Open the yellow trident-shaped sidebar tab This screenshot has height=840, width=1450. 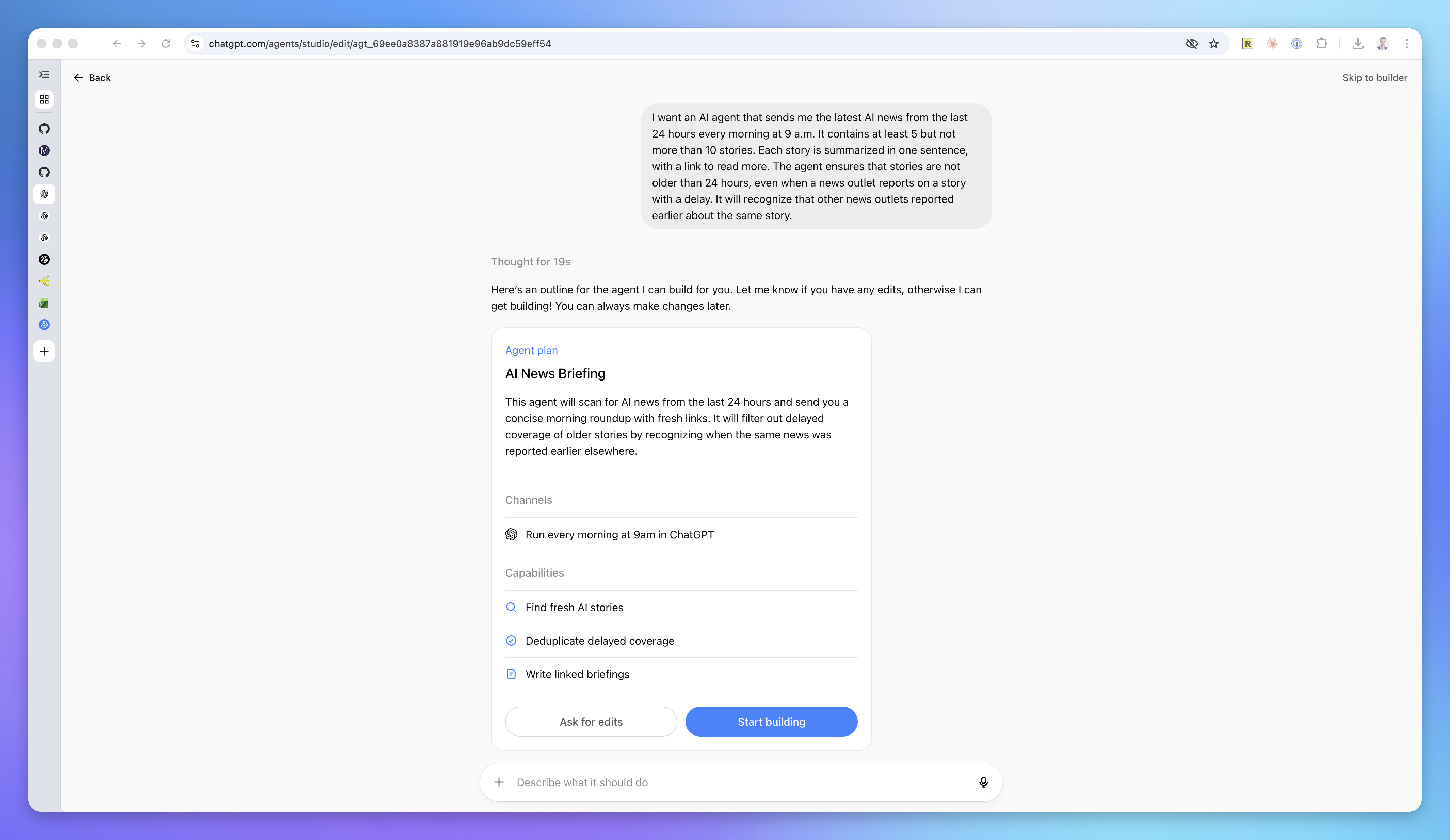click(x=44, y=281)
